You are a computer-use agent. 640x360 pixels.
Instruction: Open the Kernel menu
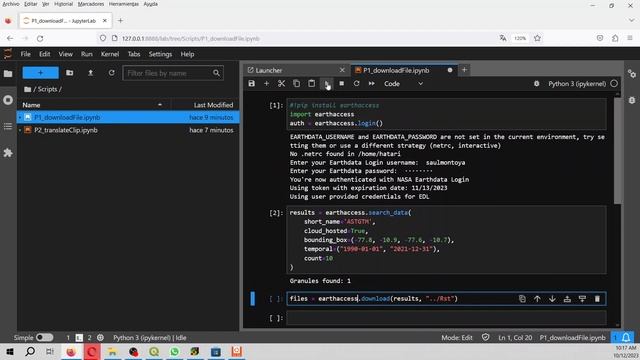point(110,54)
